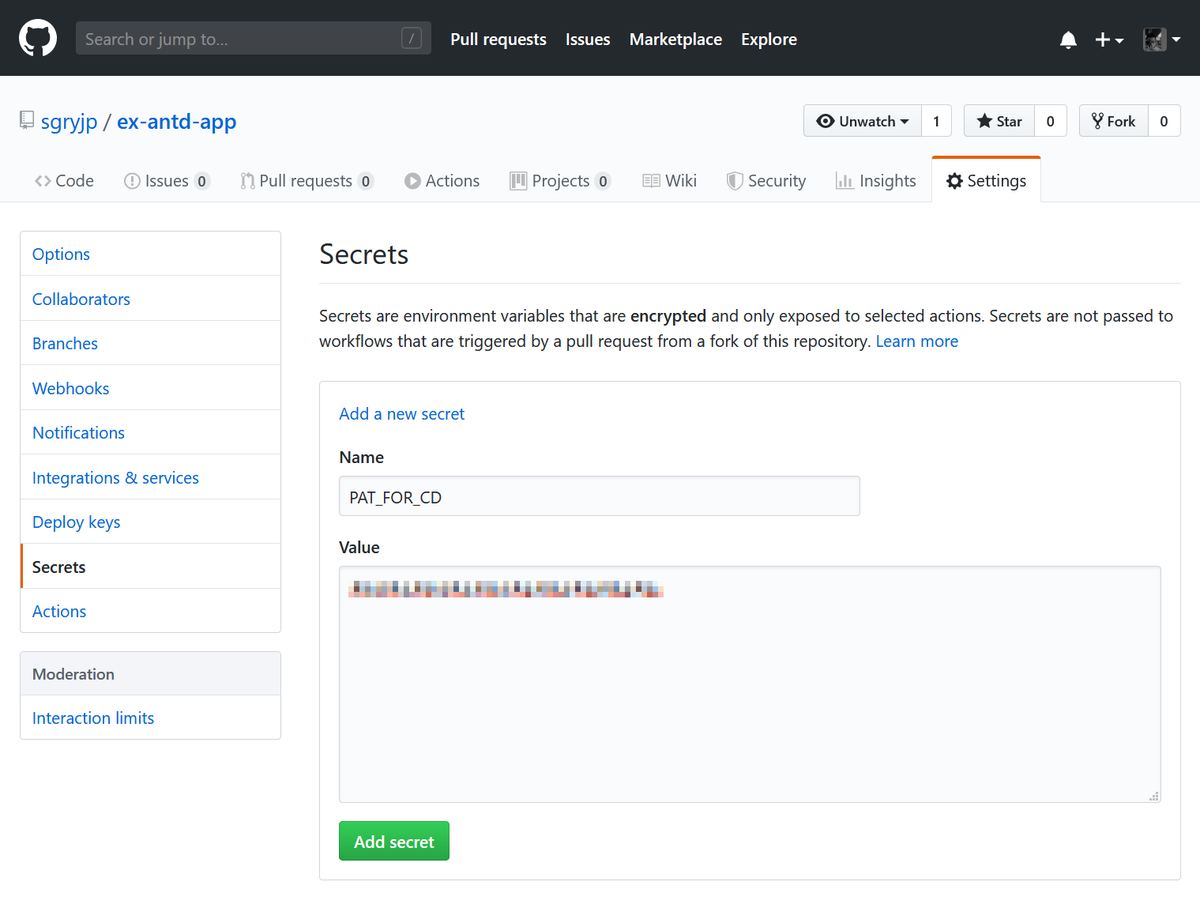Viewport: 1200px width, 908px height.
Task: Click the Add a new secret link
Action: [x=402, y=413]
